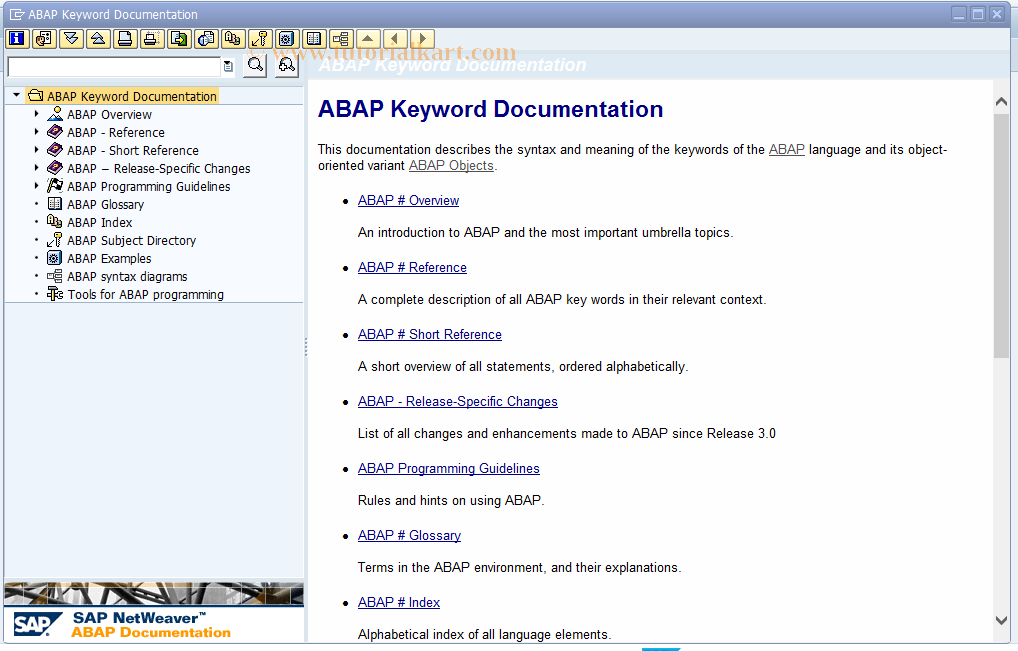Click the Print icon in the toolbar

(125, 39)
